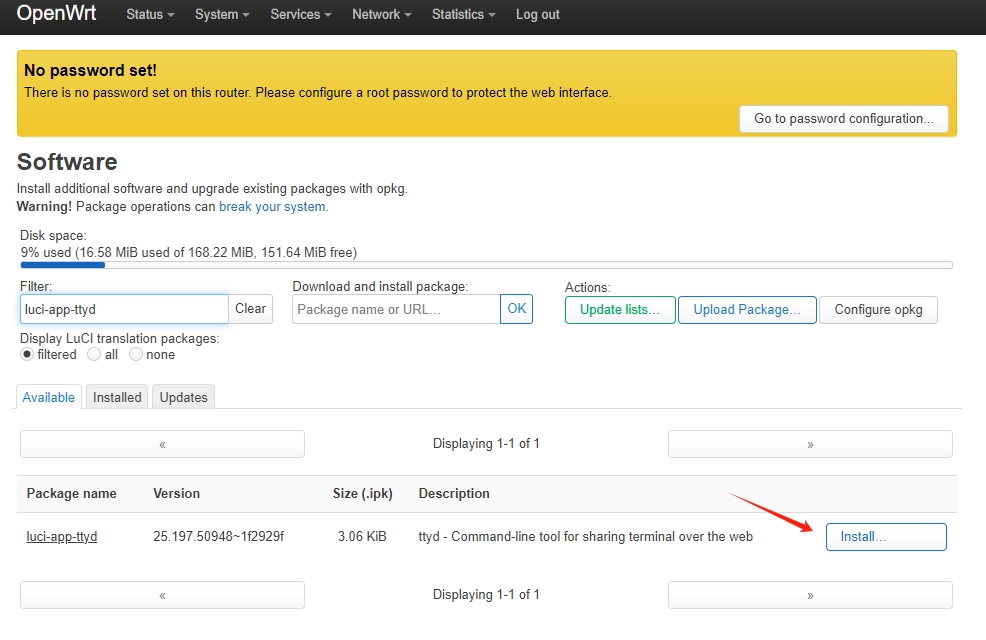Switch to the Available tab
Image resolution: width=986 pixels, height=640 pixels.
pyautogui.click(x=48, y=397)
